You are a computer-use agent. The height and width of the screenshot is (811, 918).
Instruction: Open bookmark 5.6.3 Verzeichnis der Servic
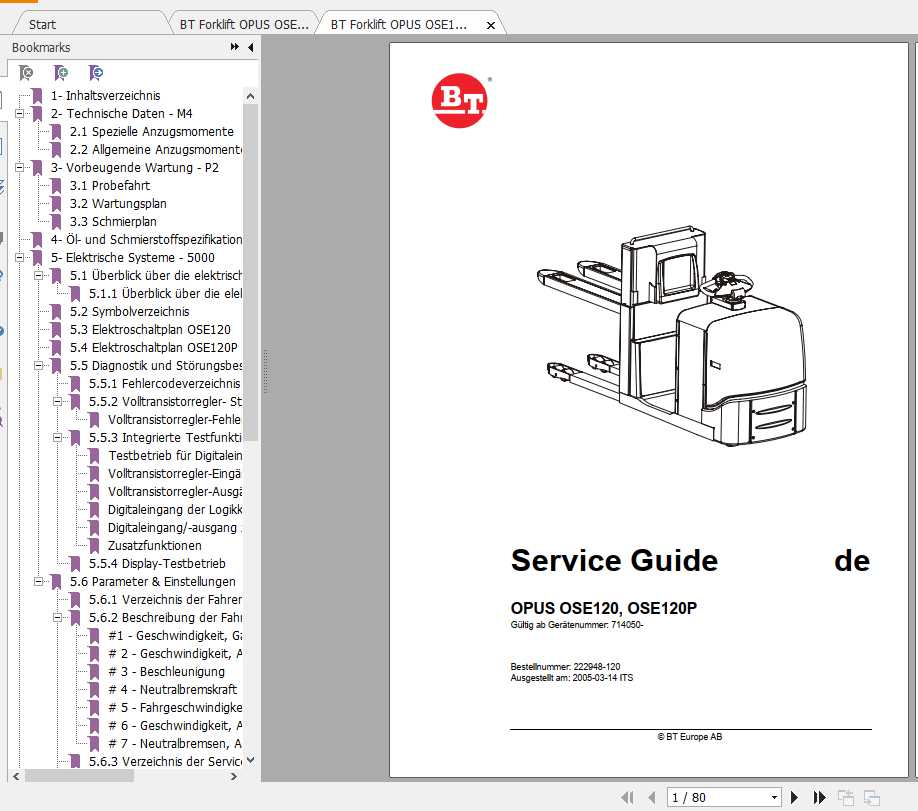pyautogui.click(x=166, y=762)
